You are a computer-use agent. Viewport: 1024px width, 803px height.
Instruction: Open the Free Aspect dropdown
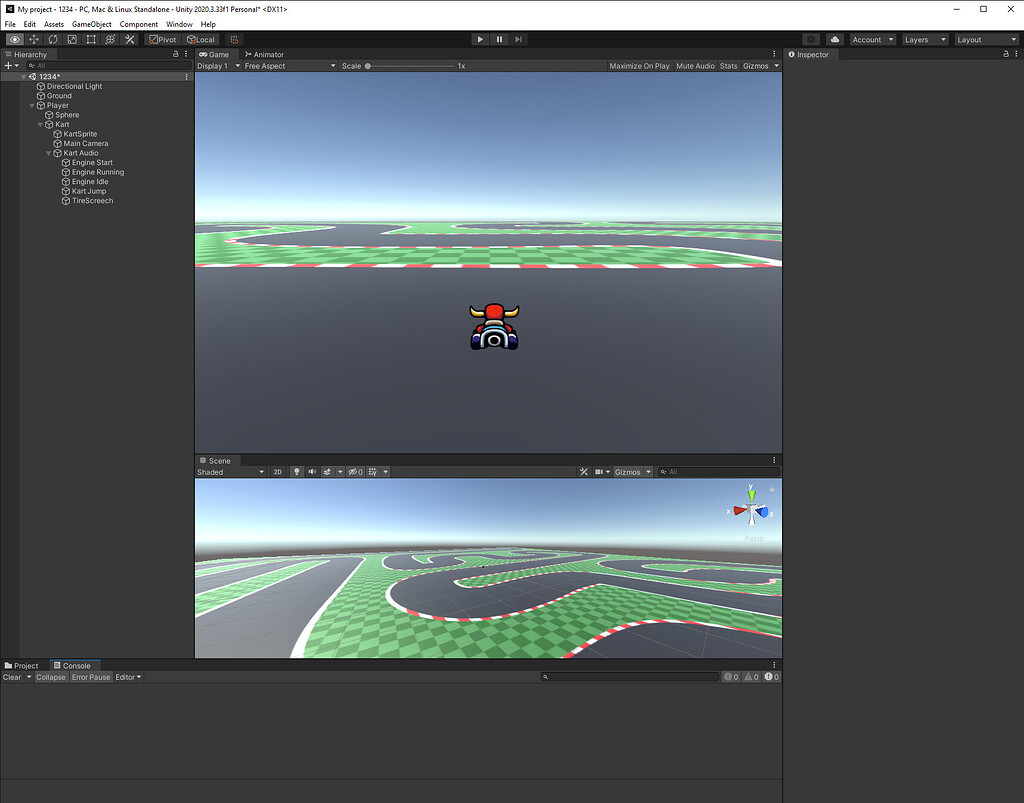[288, 65]
